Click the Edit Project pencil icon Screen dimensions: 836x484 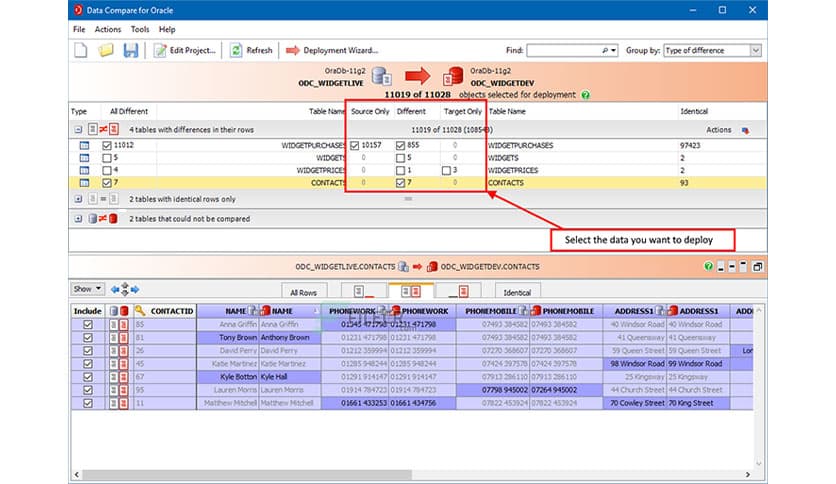click(x=159, y=50)
